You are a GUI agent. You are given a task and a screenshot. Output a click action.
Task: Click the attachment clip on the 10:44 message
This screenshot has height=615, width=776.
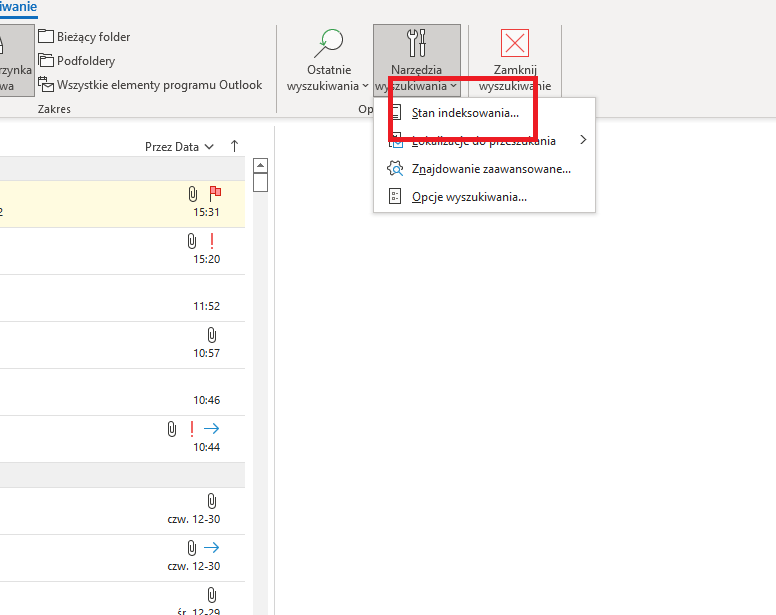(172, 429)
